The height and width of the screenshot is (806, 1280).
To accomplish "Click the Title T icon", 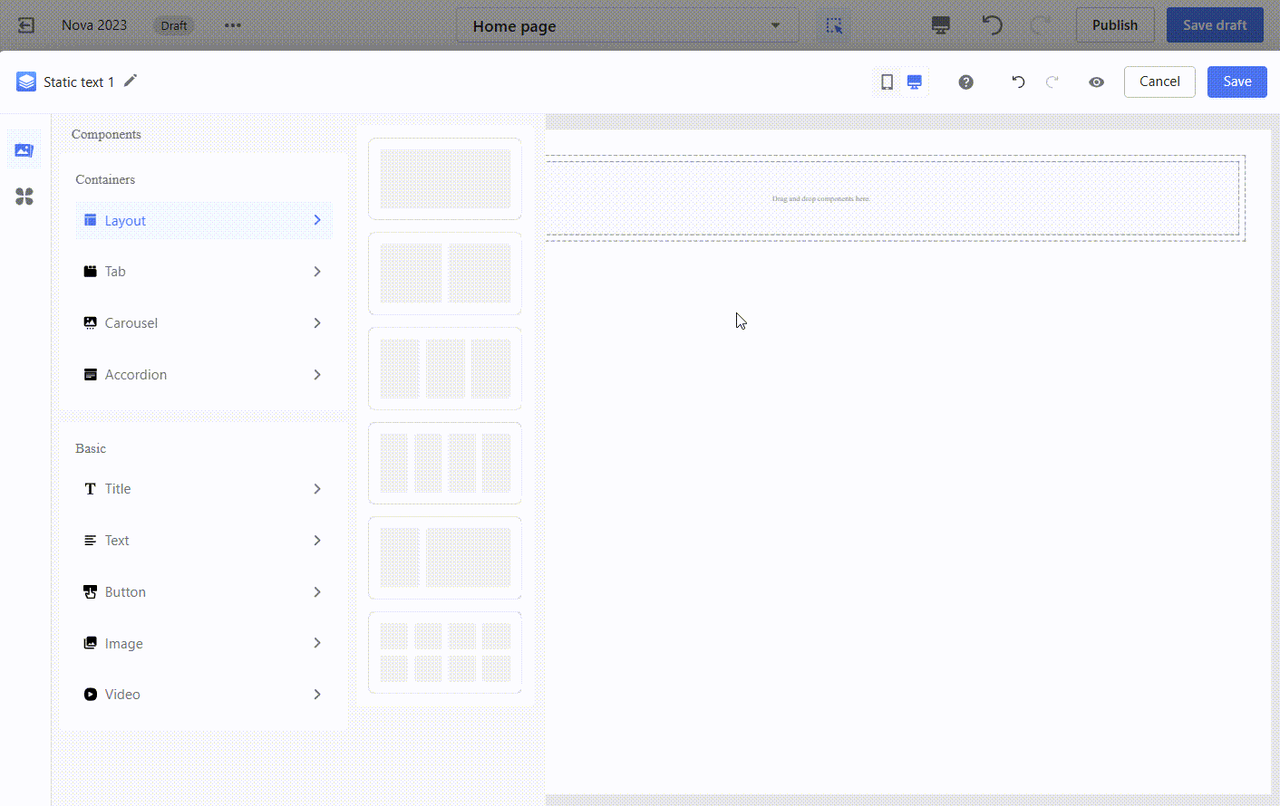I will pos(90,489).
